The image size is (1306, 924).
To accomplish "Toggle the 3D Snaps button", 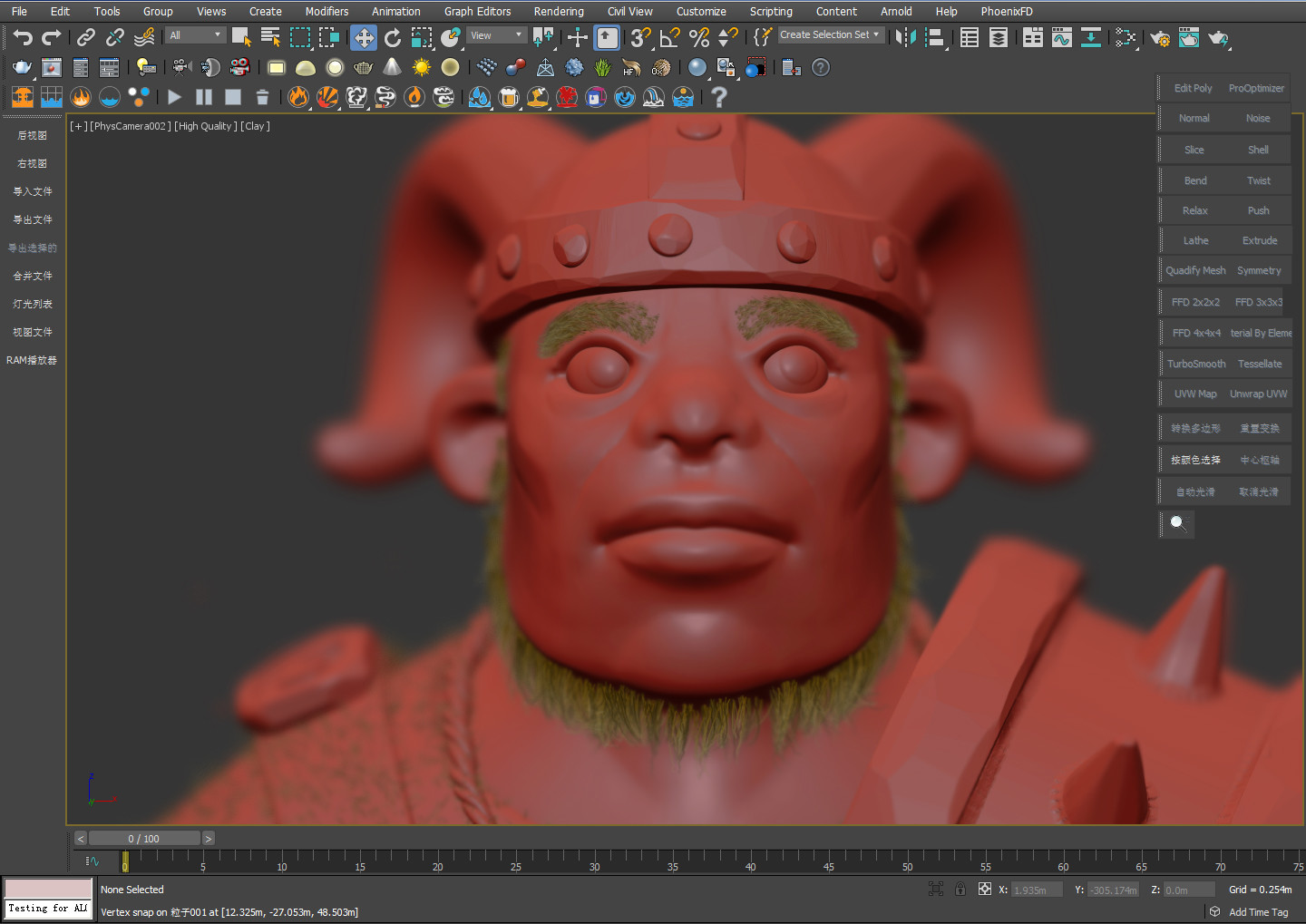I will [x=640, y=37].
